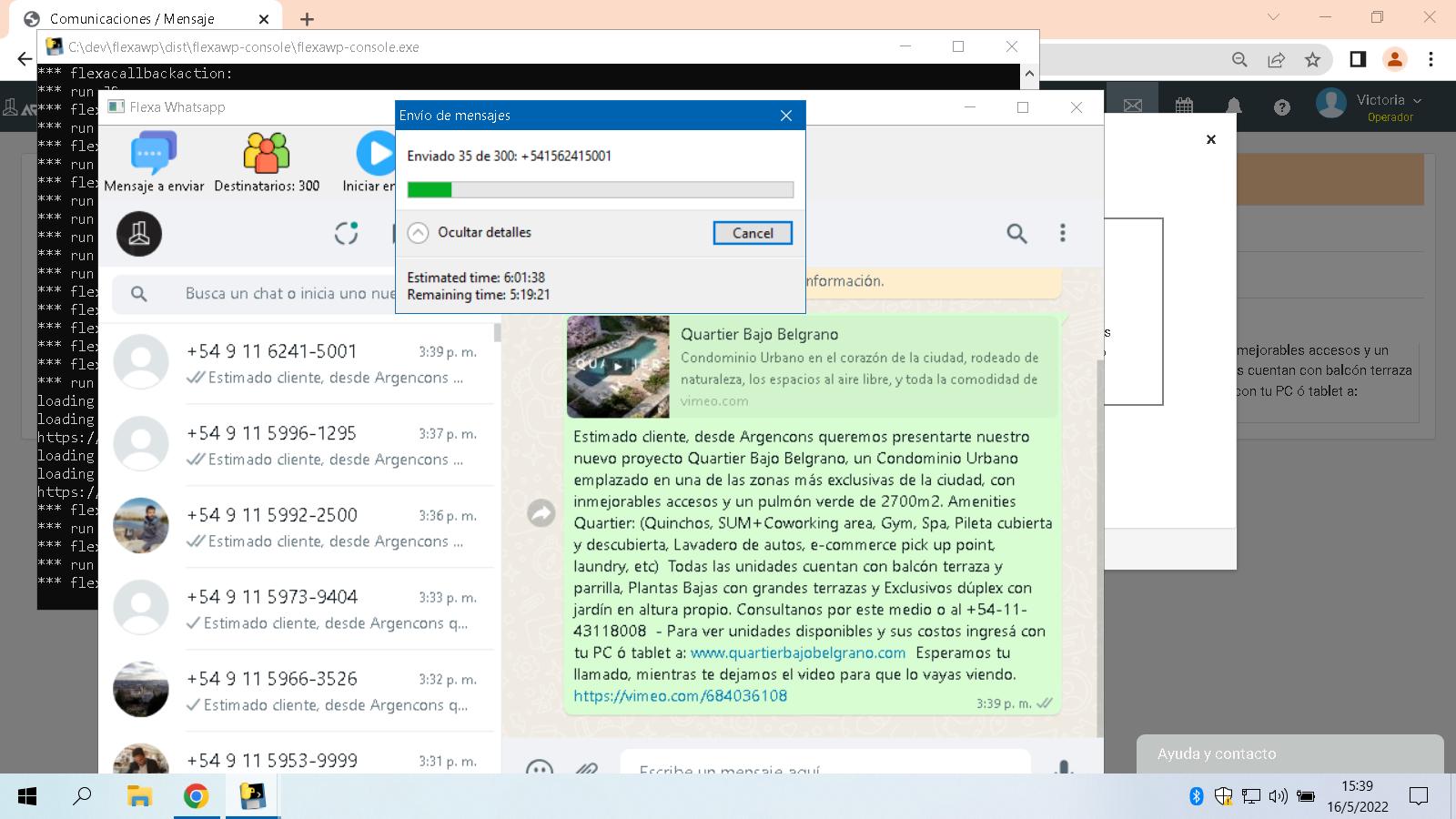Click the microphone voice message icon
This screenshot has height=819, width=1456.
click(x=1063, y=768)
